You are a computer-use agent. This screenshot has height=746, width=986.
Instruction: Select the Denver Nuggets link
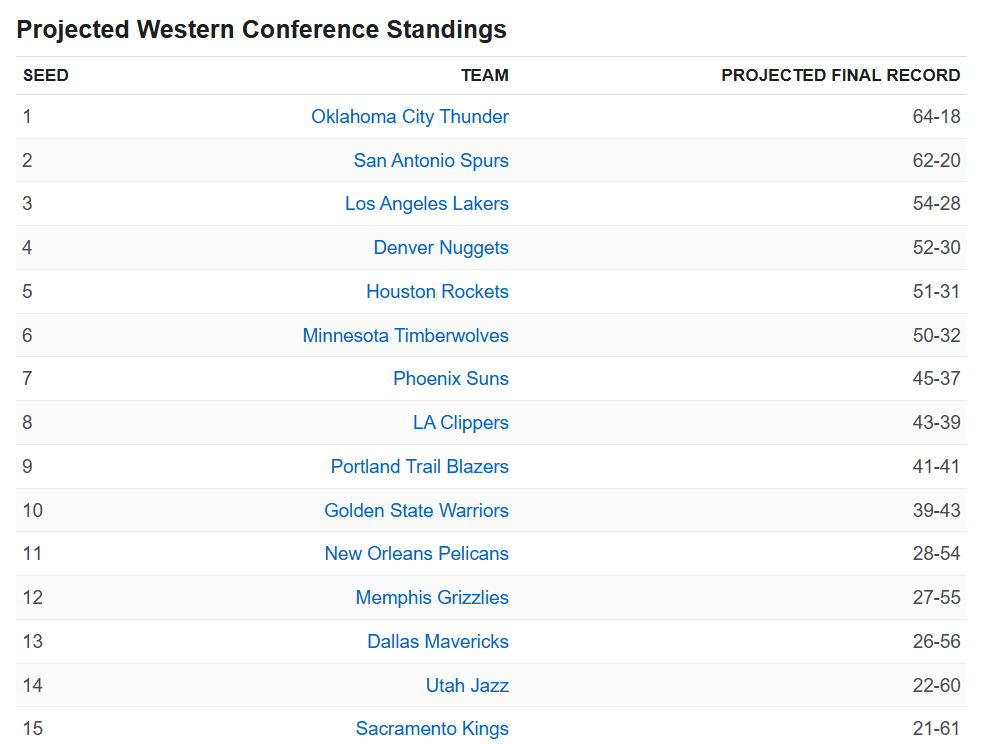click(x=440, y=248)
